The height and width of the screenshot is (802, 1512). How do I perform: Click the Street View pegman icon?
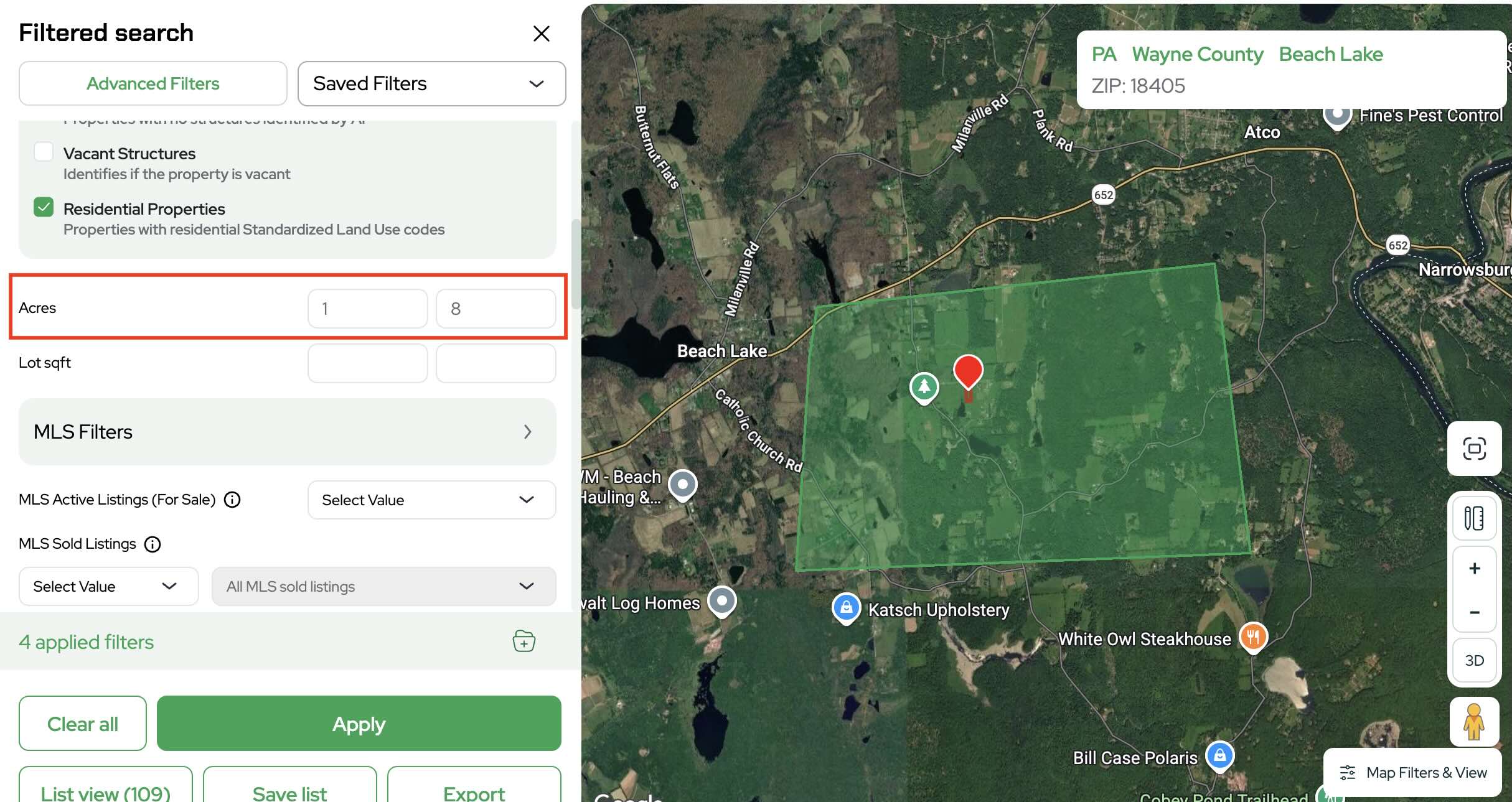click(1473, 722)
